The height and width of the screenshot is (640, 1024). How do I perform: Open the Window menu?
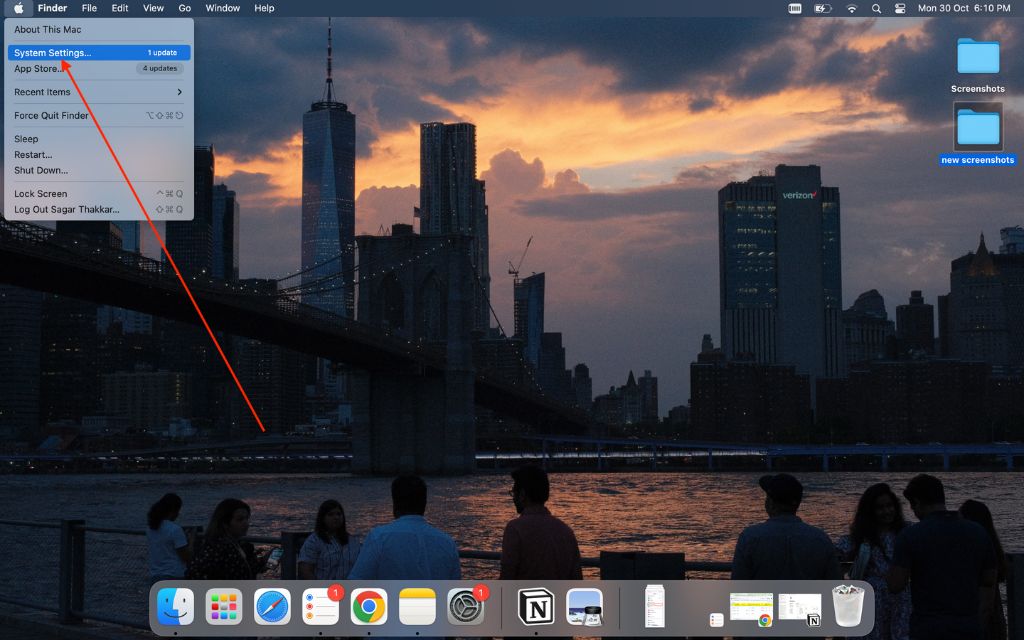click(x=222, y=8)
